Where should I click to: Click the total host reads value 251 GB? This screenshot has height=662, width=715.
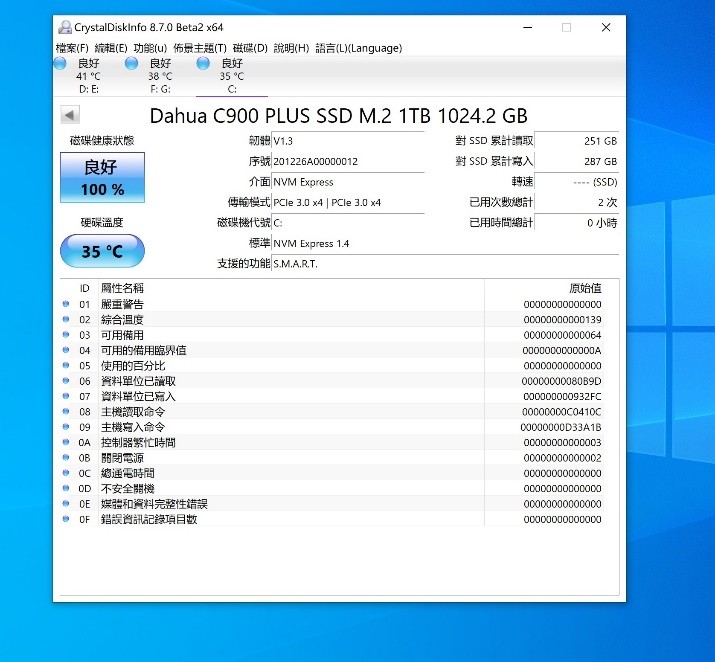click(577, 141)
